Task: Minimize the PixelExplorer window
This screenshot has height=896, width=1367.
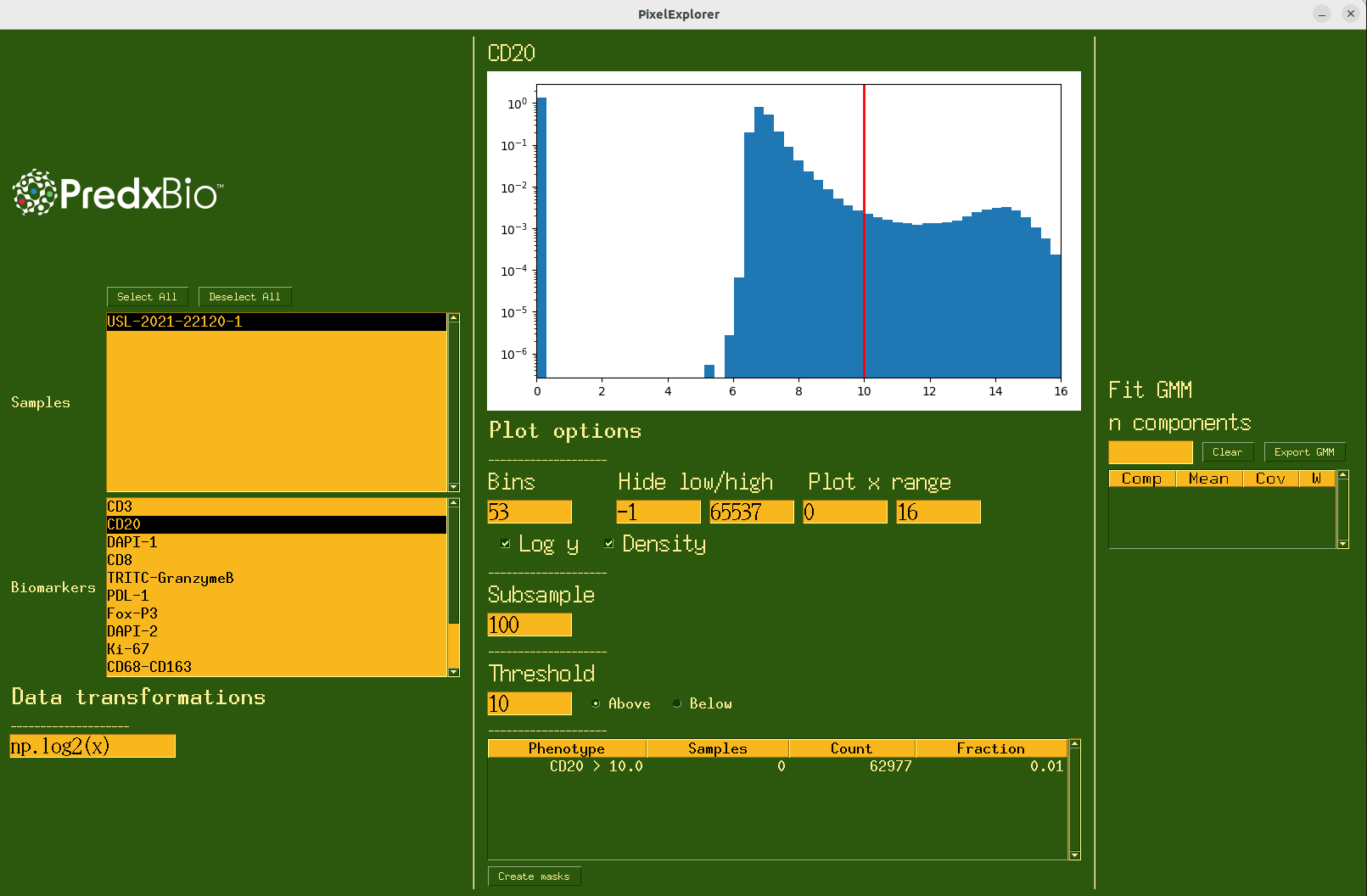Action: (x=1322, y=14)
